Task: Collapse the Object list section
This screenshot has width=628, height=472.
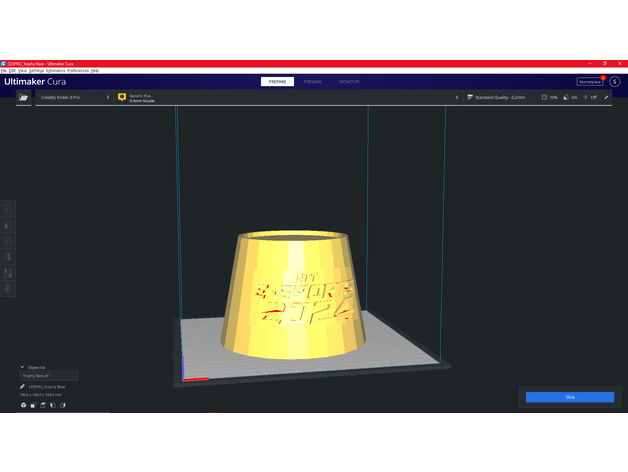Action: [x=22, y=367]
